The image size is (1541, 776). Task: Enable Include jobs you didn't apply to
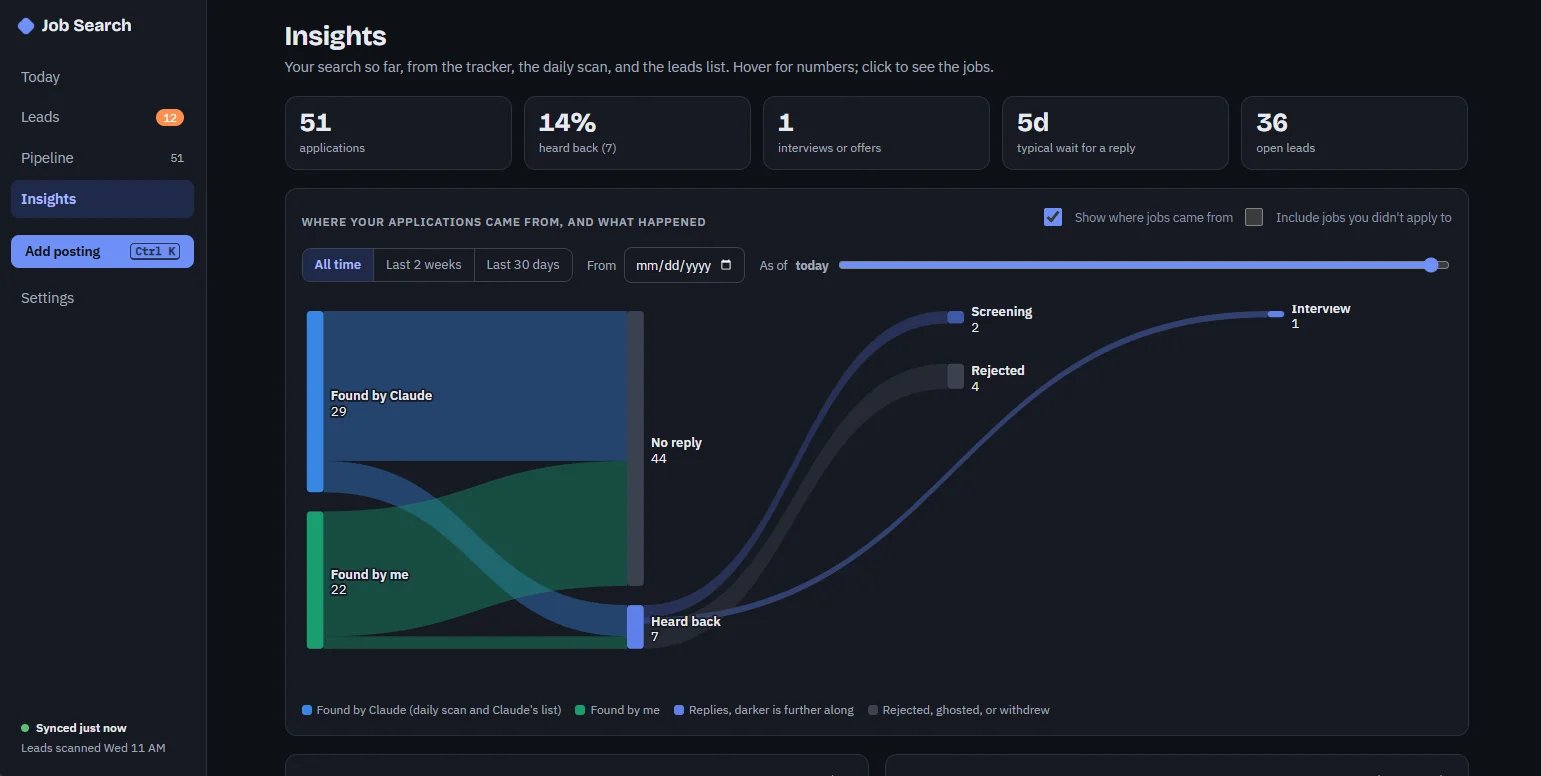point(1254,217)
